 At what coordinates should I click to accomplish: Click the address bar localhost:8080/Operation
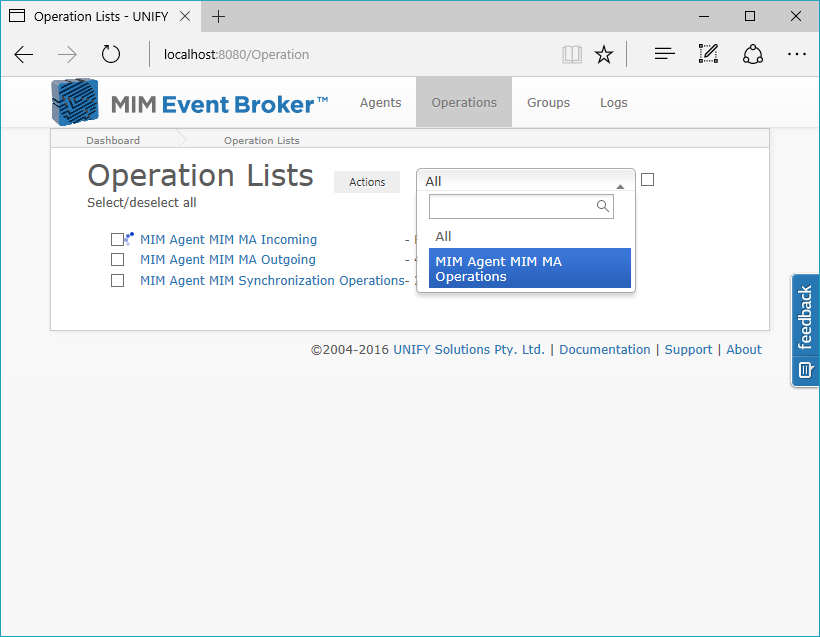coord(236,54)
